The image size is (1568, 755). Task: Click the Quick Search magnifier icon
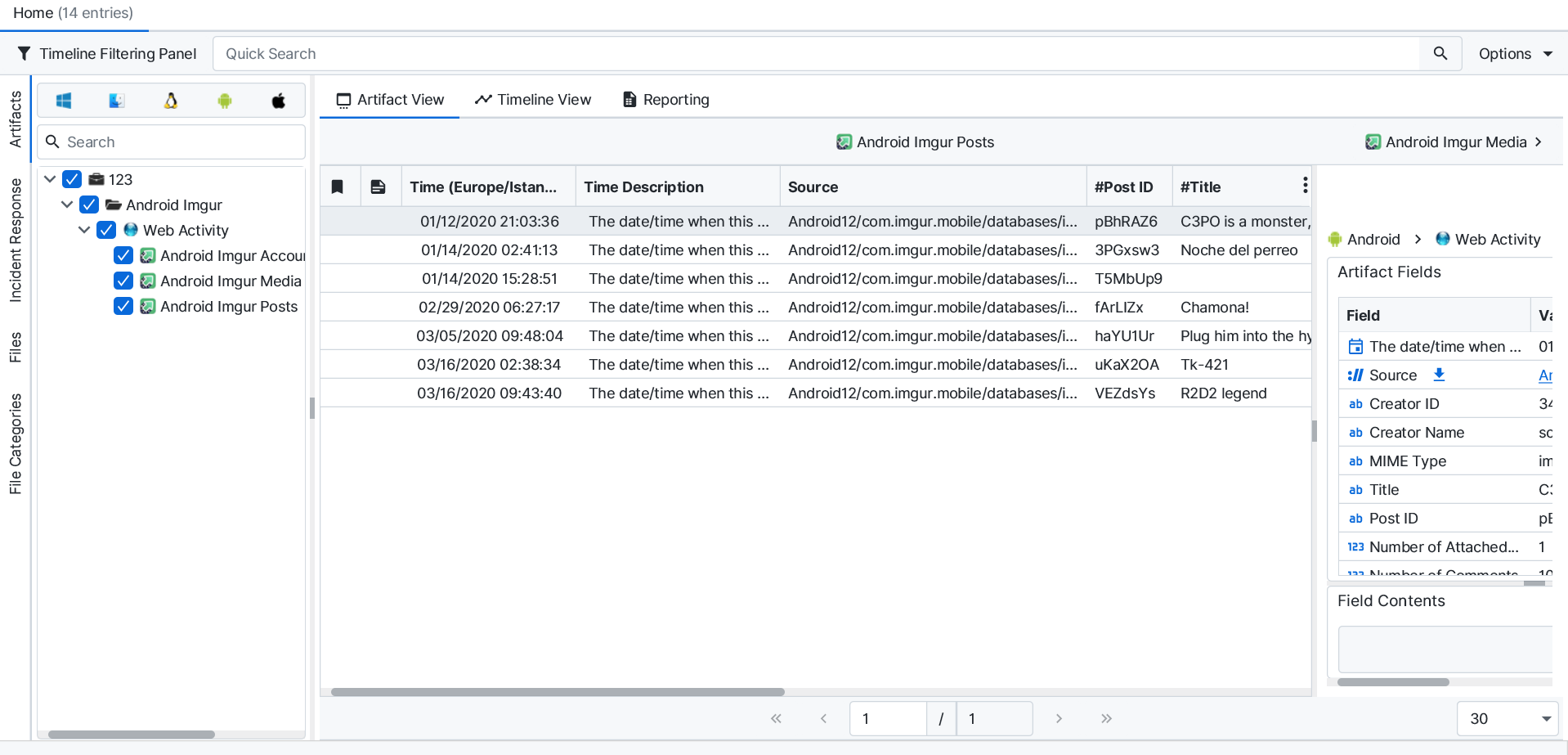tap(1440, 53)
